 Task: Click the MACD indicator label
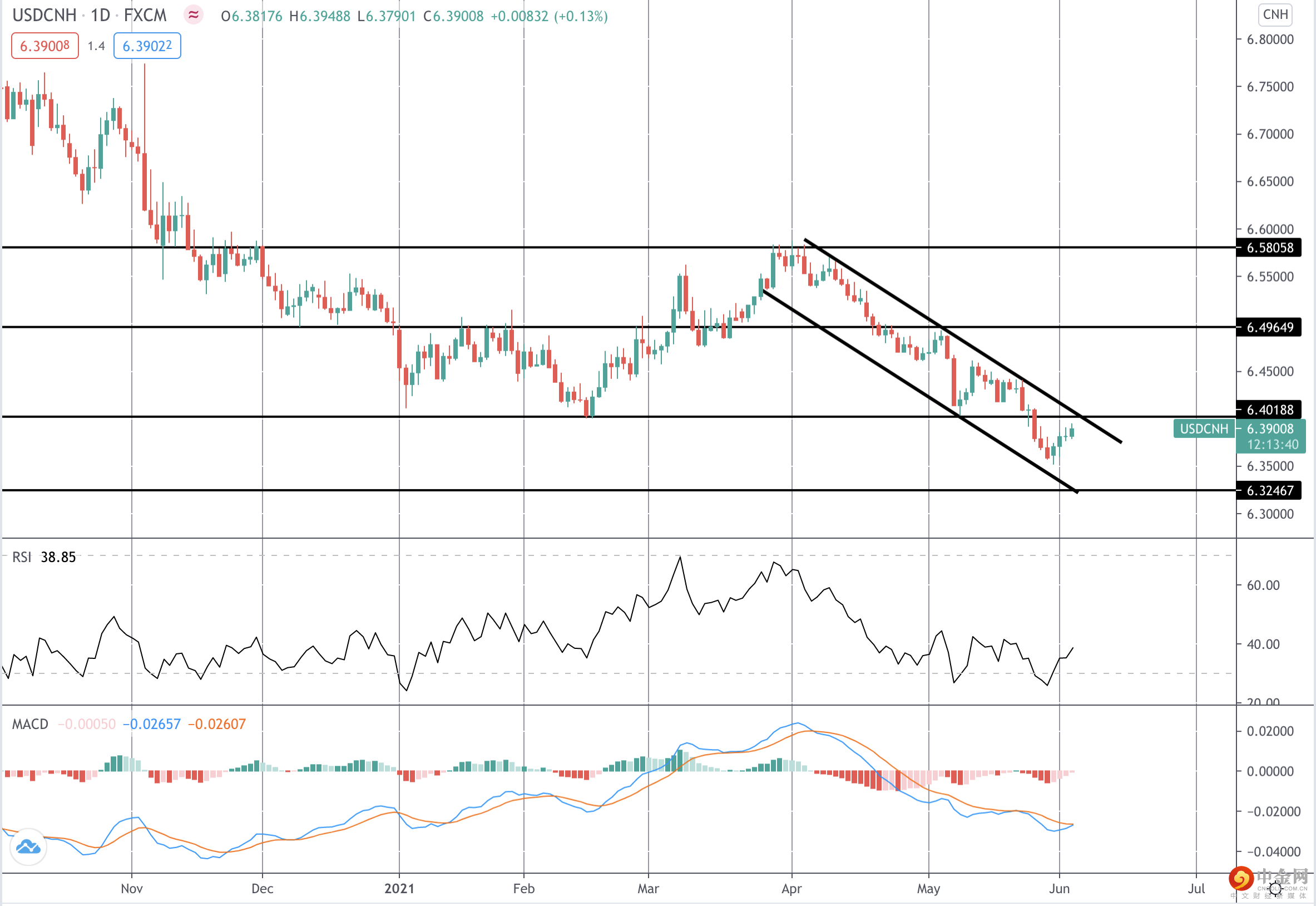[x=30, y=725]
